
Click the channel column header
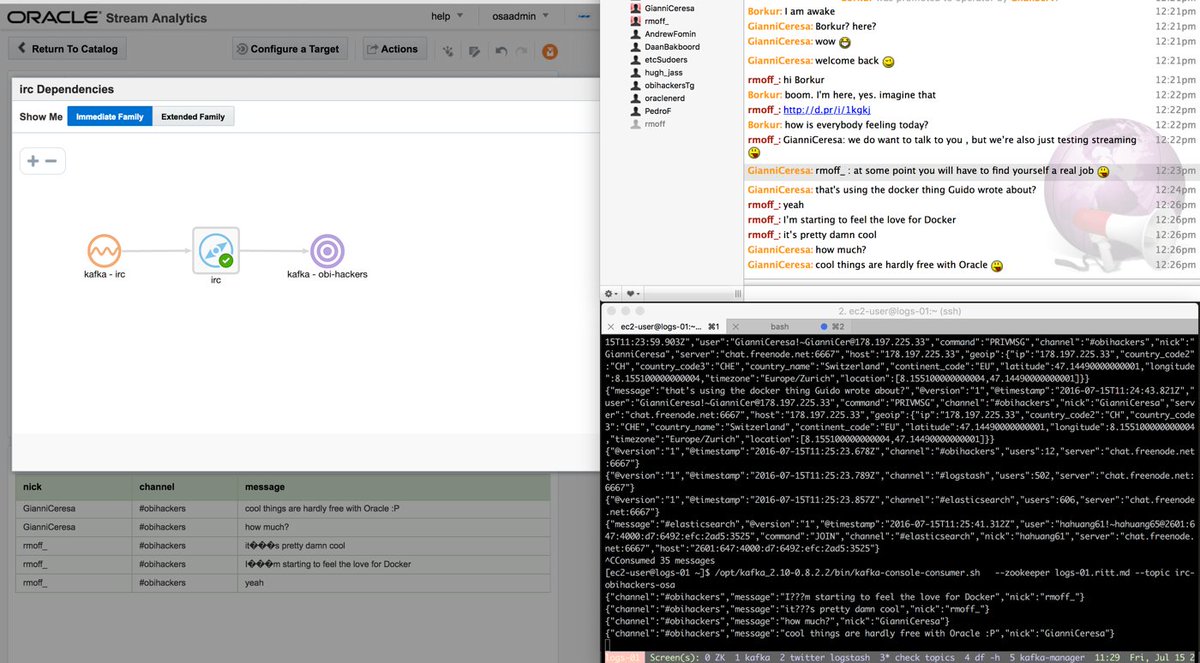tap(185, 486)
